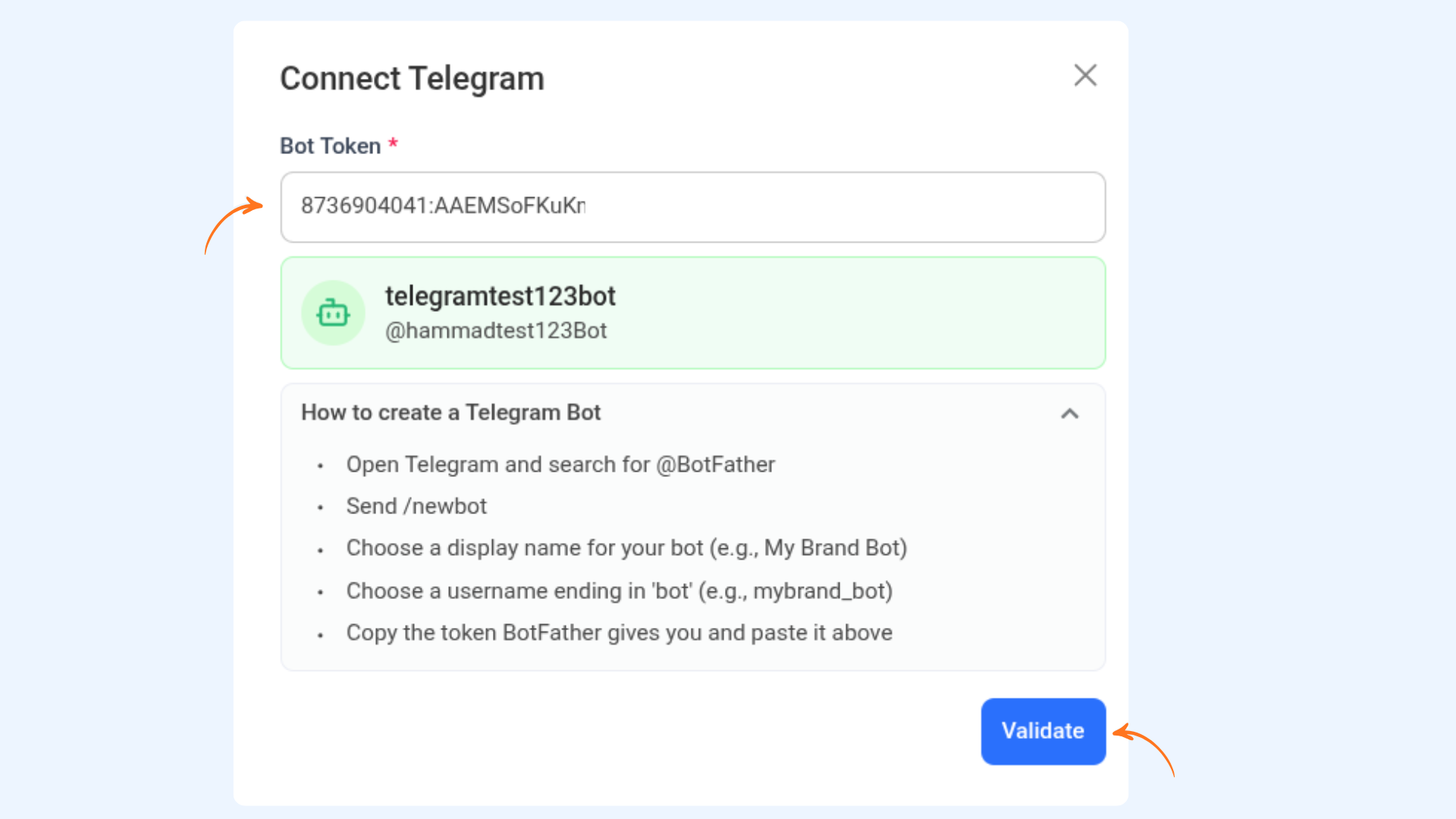Click the Connect Telegram title
Image resolution: width=1456 pixels, height=819 pixels.
pyautogui.click(x=412, y=78)
